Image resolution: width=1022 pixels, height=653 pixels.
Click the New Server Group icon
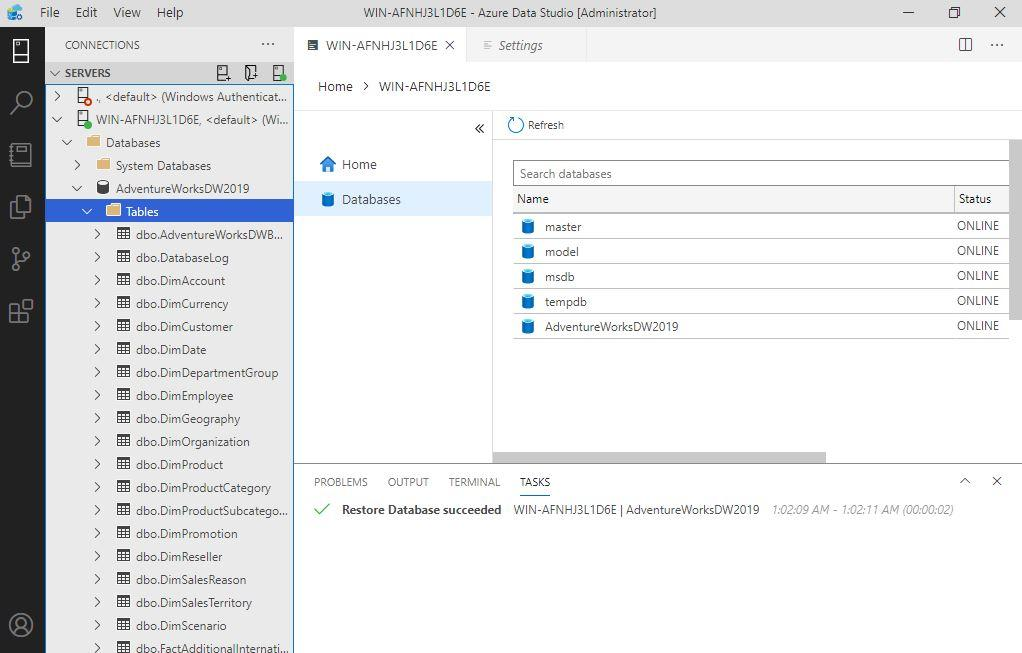point(251,72)
